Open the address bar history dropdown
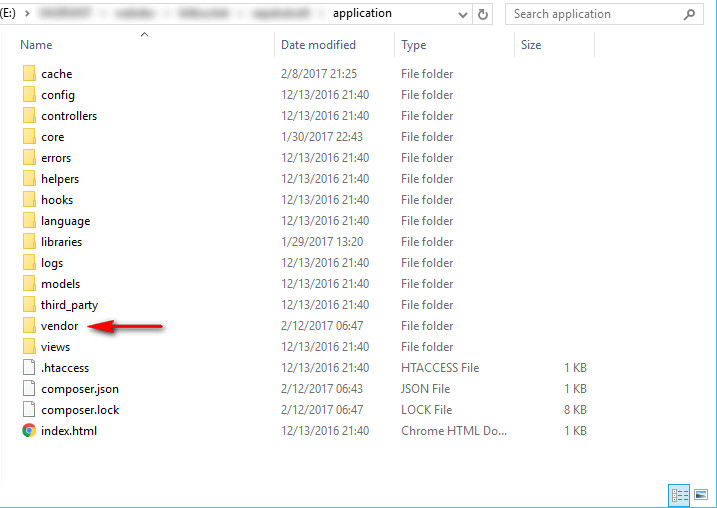The width and height of the screenshot is (717, 508). click(x=461, y=14)
